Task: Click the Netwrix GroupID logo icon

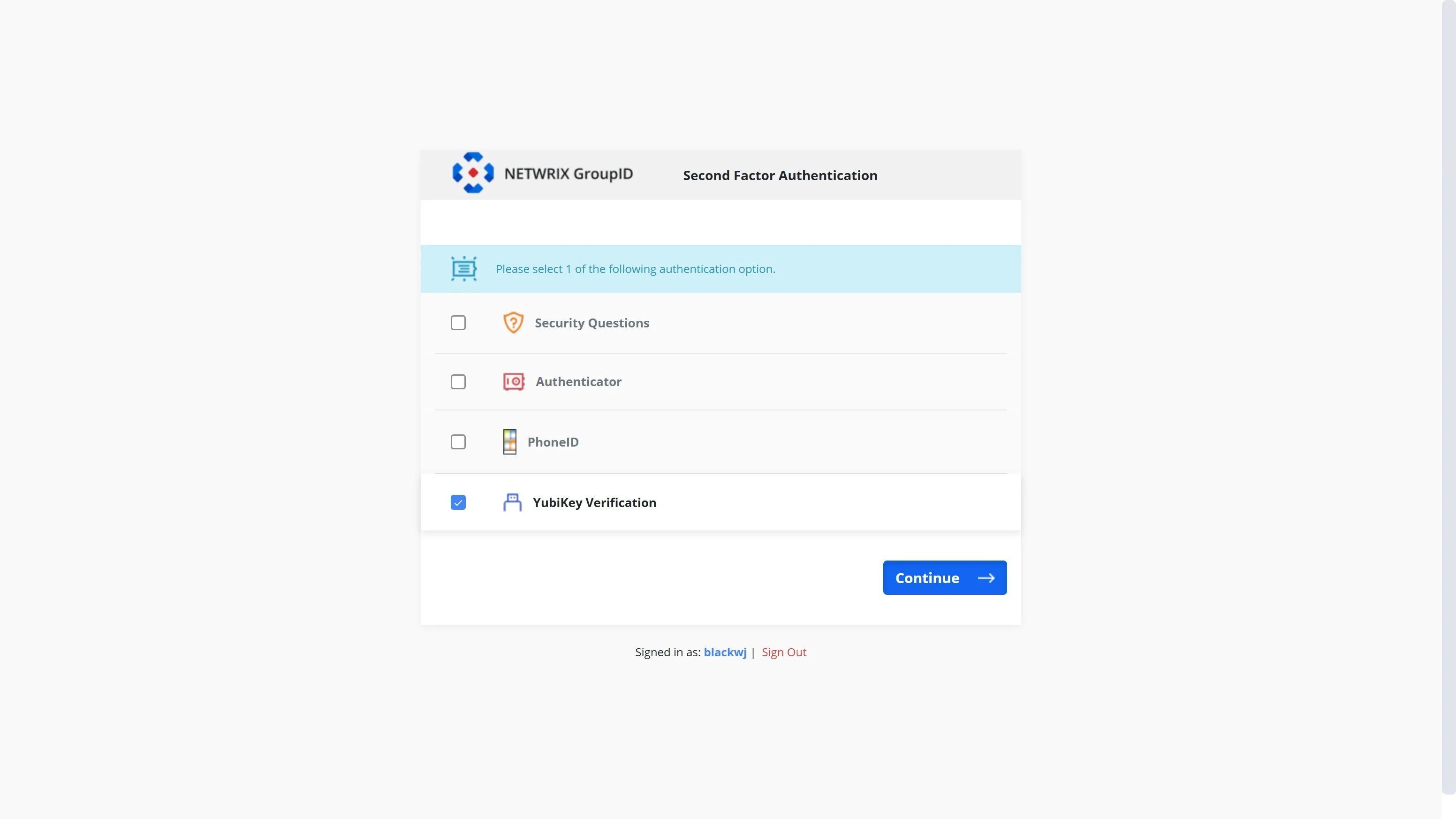Action: (473, 173)
